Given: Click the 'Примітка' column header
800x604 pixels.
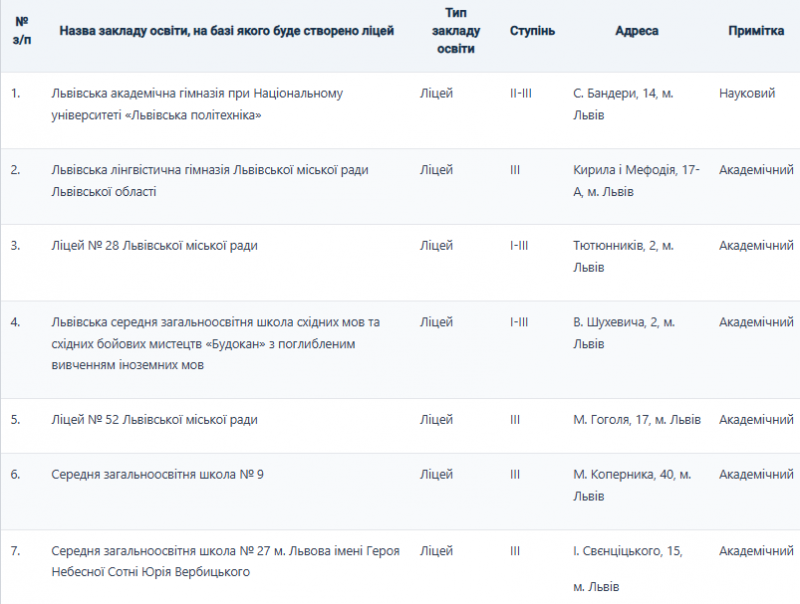Looking at the screenshot, I should click(x=756, y=31).
